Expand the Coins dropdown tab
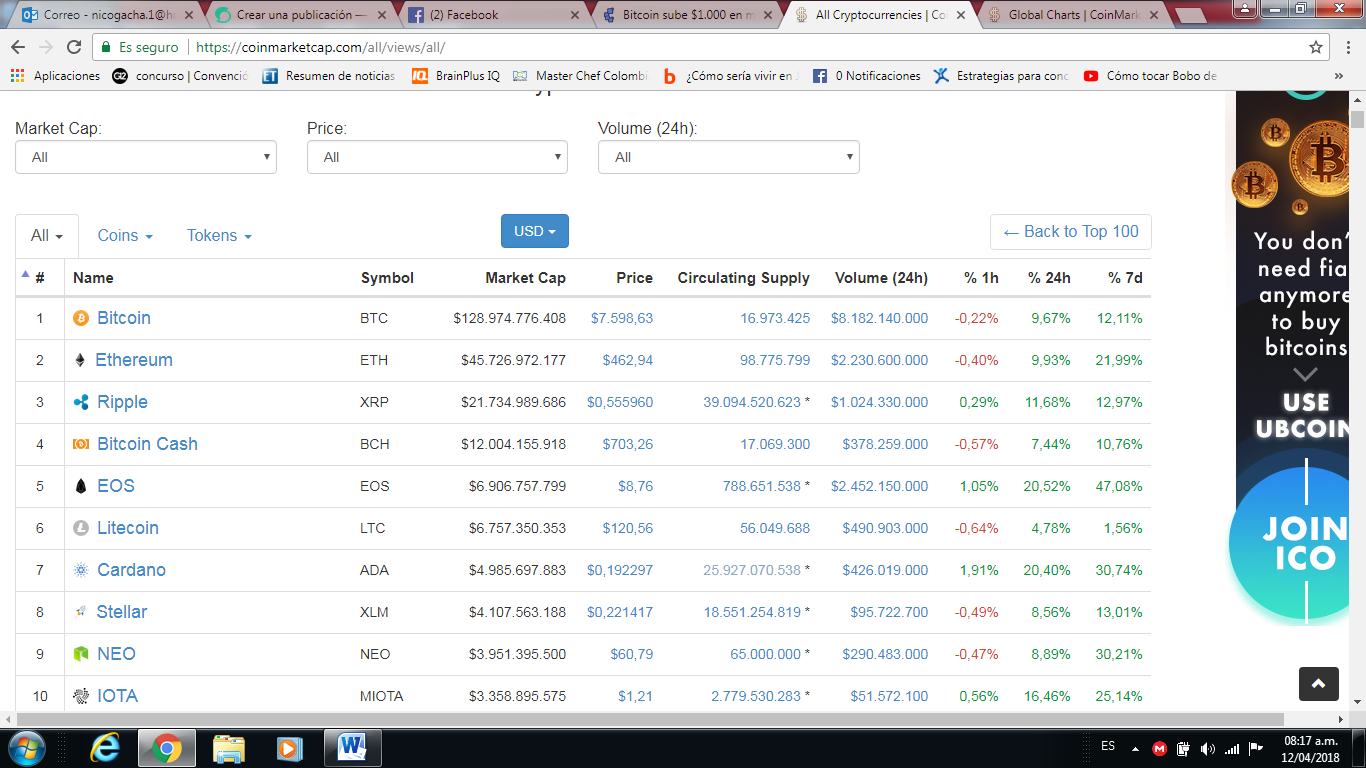 [x=125, y=235]
